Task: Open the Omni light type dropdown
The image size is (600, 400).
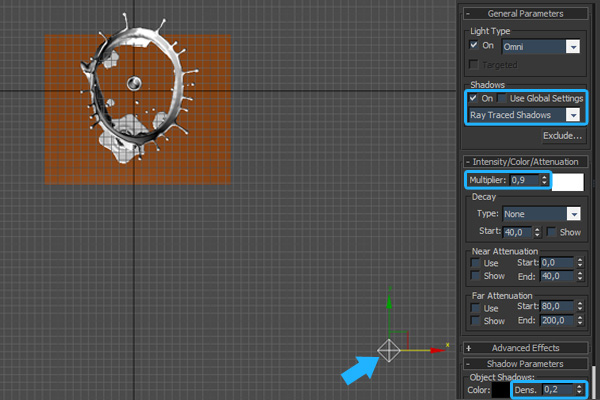Action: click(573, 46)
